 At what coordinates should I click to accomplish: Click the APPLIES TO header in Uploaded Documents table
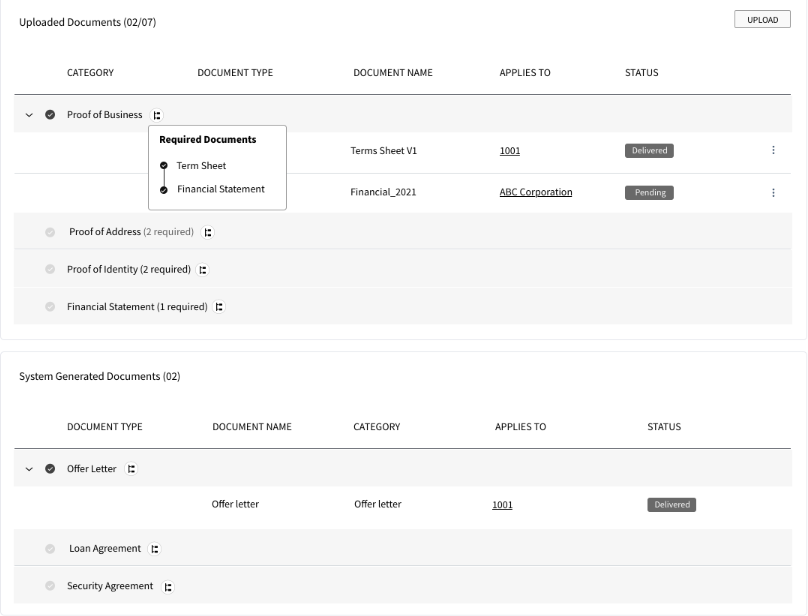coord(525,73)
